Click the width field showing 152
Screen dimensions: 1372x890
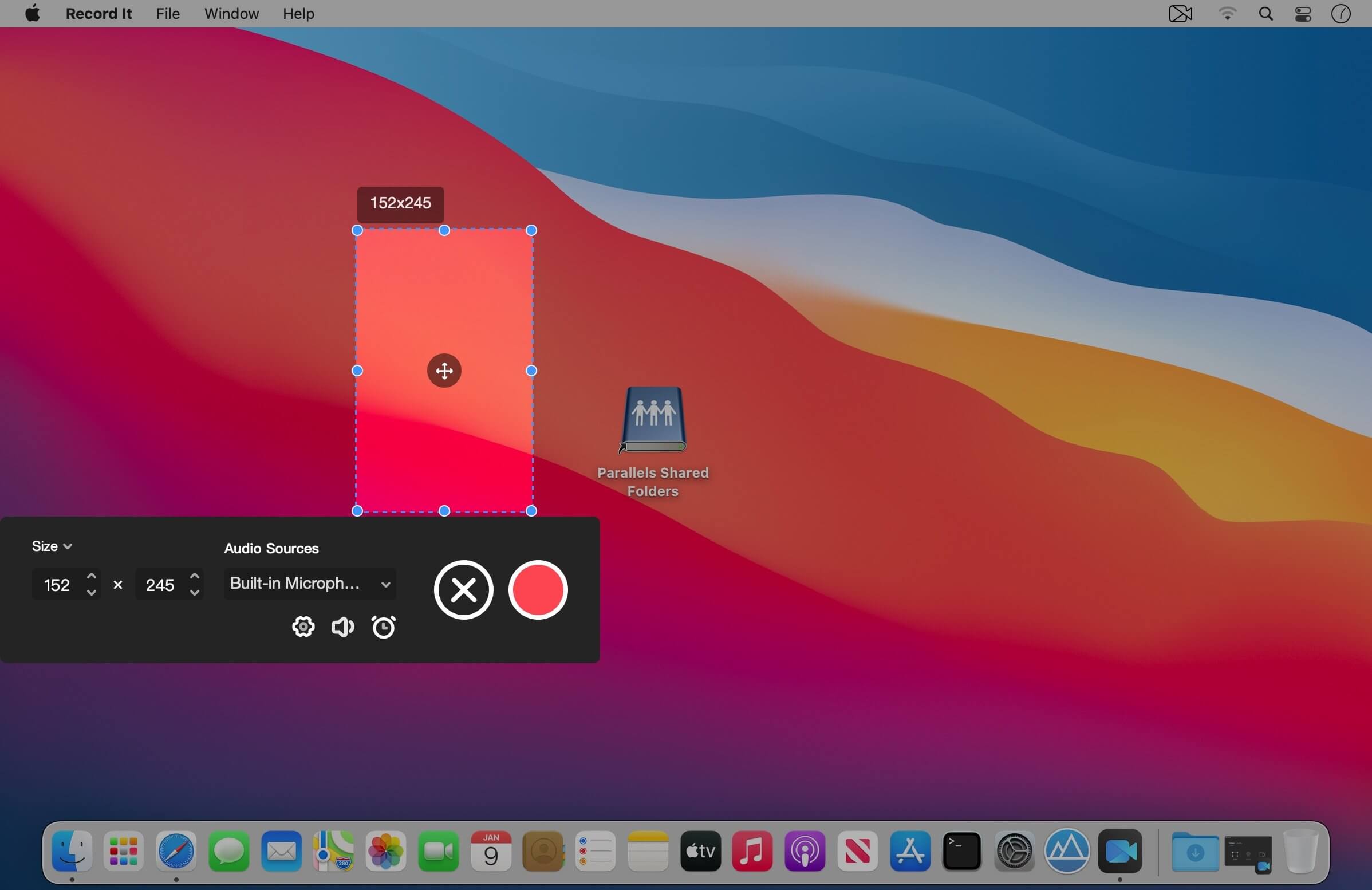(x=57, y=585)
